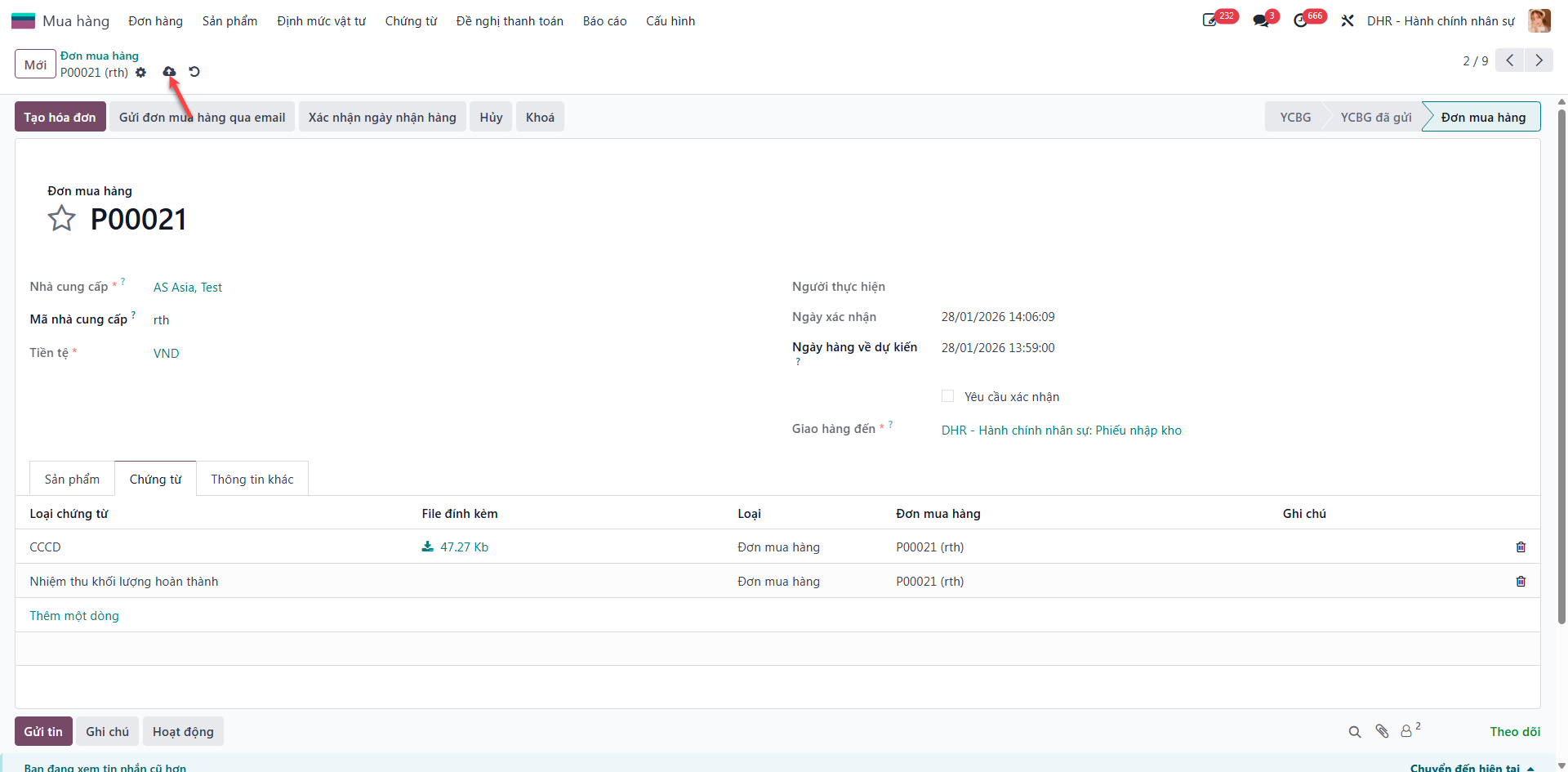Mark P00021 as favorite with star
This screenshot has width=1568, height=772.
[x=61, y=219]
